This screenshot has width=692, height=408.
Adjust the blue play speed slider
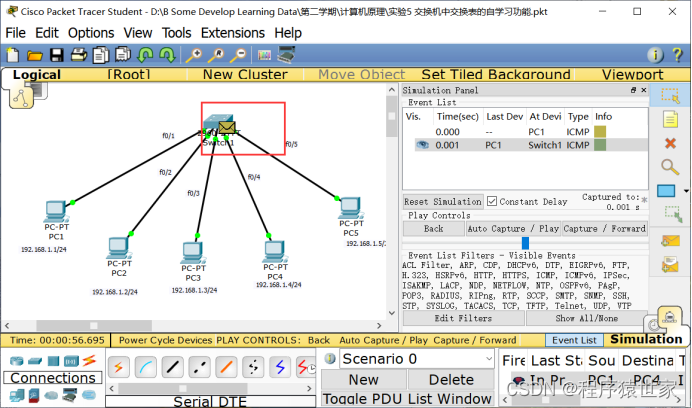tap(525, 243)
